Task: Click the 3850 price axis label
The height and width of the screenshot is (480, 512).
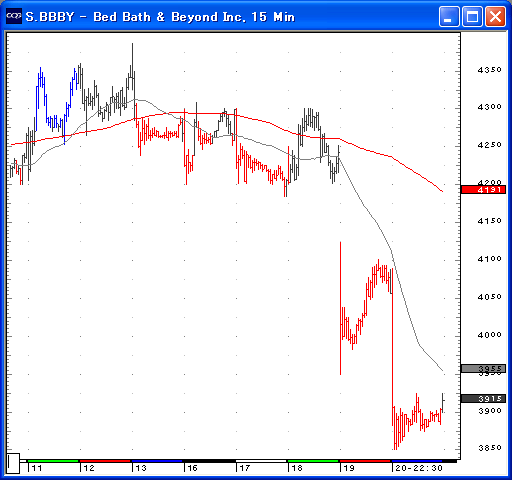Action: click(x=490, y=448)
